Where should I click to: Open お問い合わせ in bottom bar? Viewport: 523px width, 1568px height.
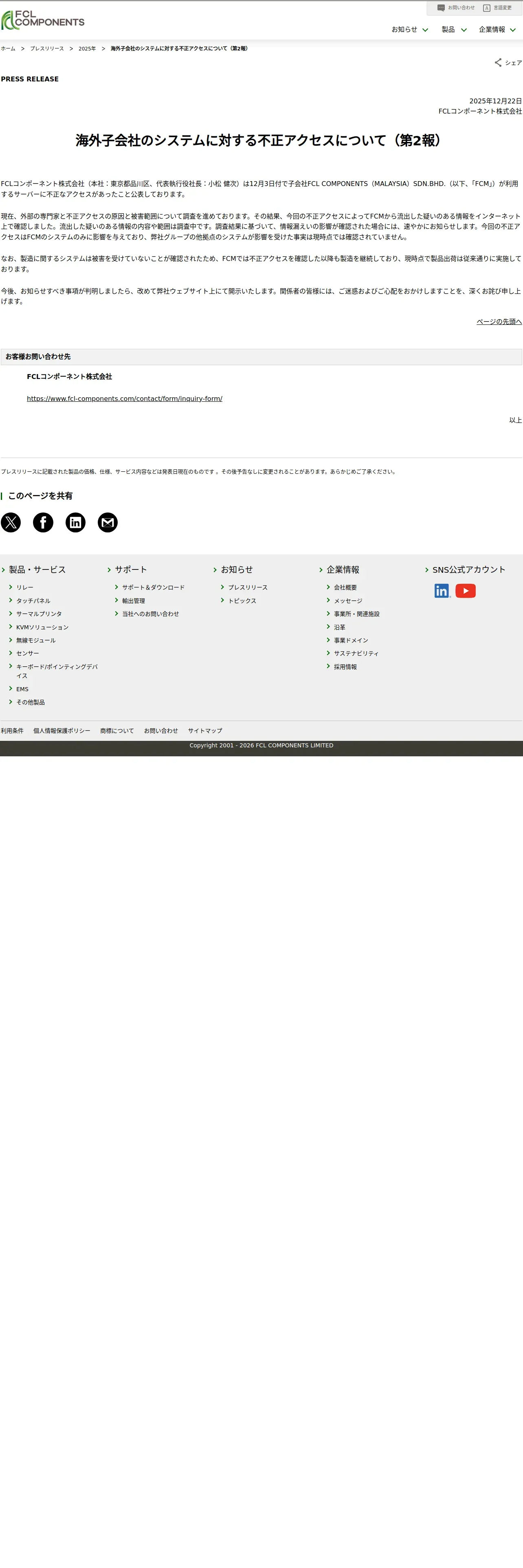pos(161,730)
